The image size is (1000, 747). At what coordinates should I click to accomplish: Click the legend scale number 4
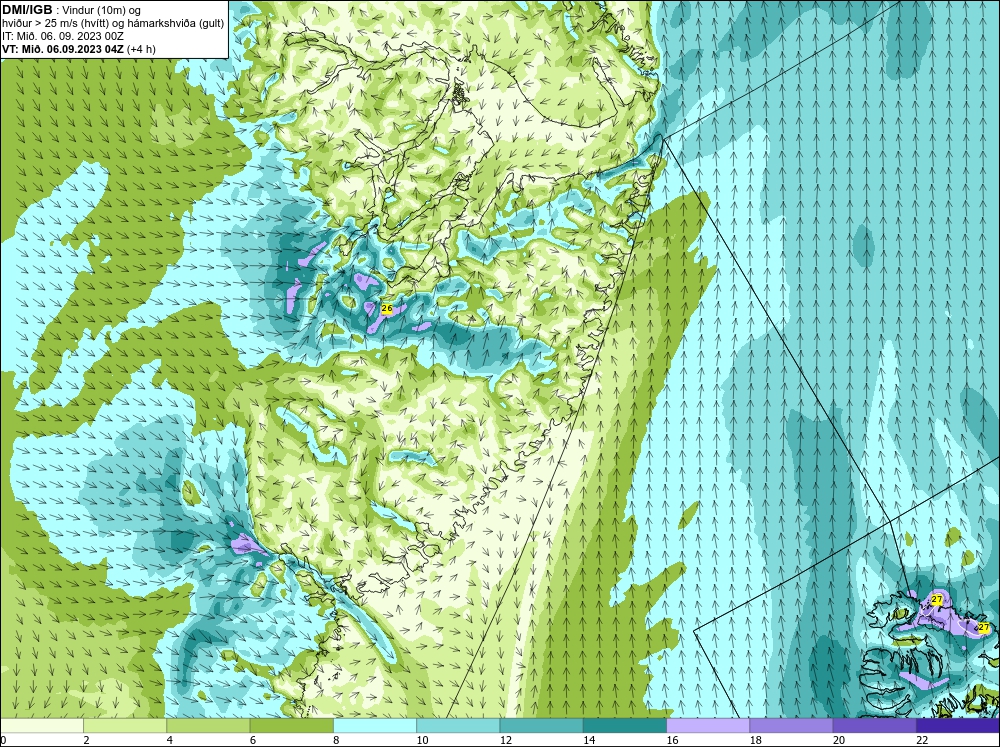pyautogui.click(x=169, y=740)
